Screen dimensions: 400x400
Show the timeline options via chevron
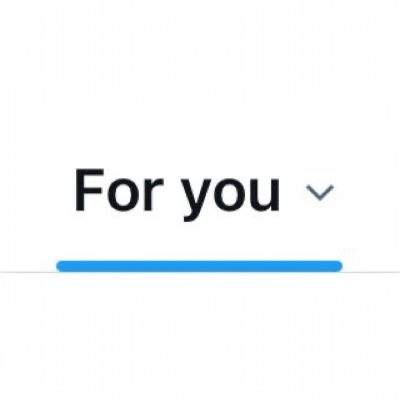click(320, 193)
